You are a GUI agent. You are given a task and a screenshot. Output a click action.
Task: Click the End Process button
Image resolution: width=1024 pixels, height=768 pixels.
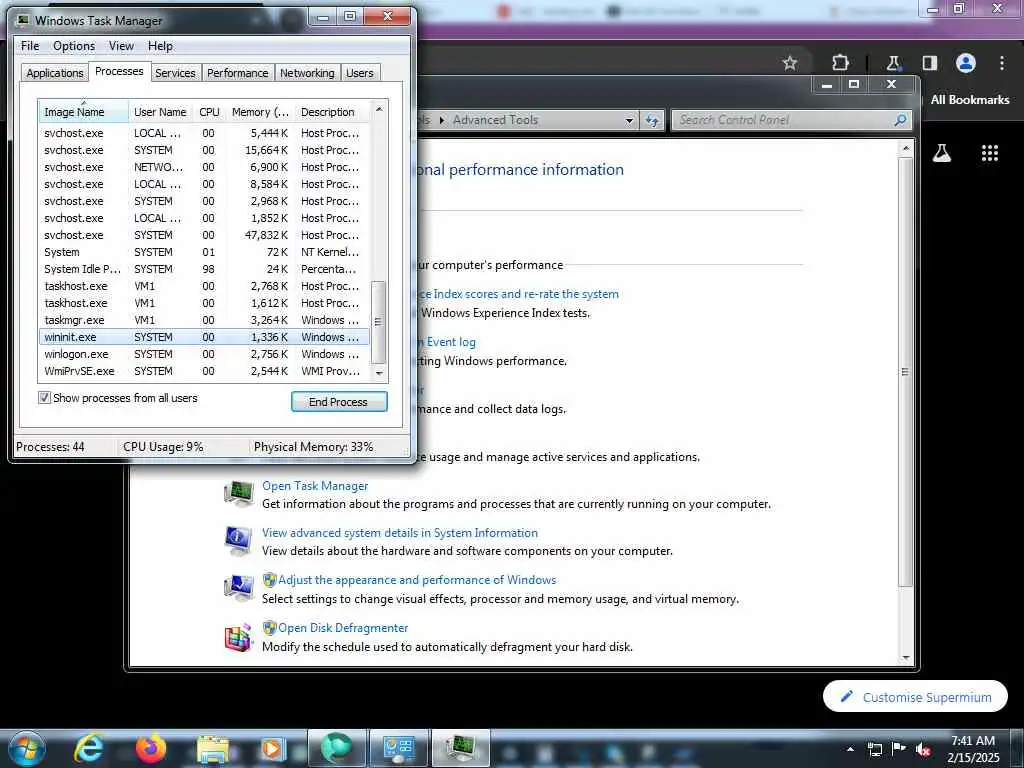coord(339,402)
